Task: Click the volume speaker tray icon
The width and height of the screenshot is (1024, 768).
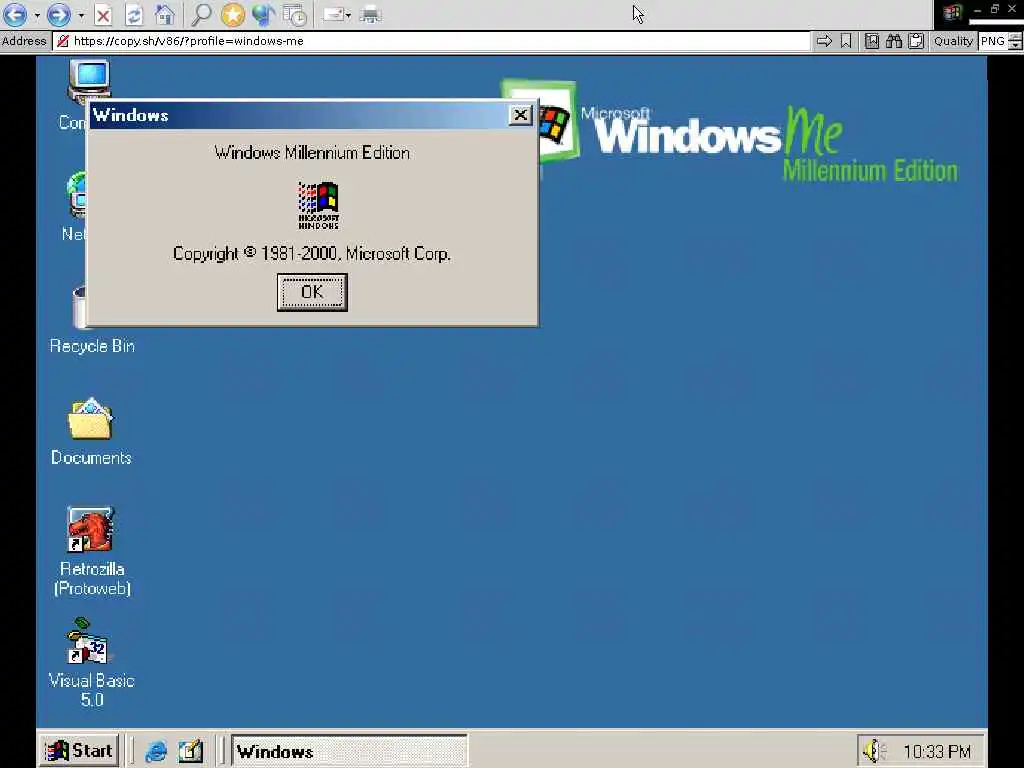Action: (873, 751)
